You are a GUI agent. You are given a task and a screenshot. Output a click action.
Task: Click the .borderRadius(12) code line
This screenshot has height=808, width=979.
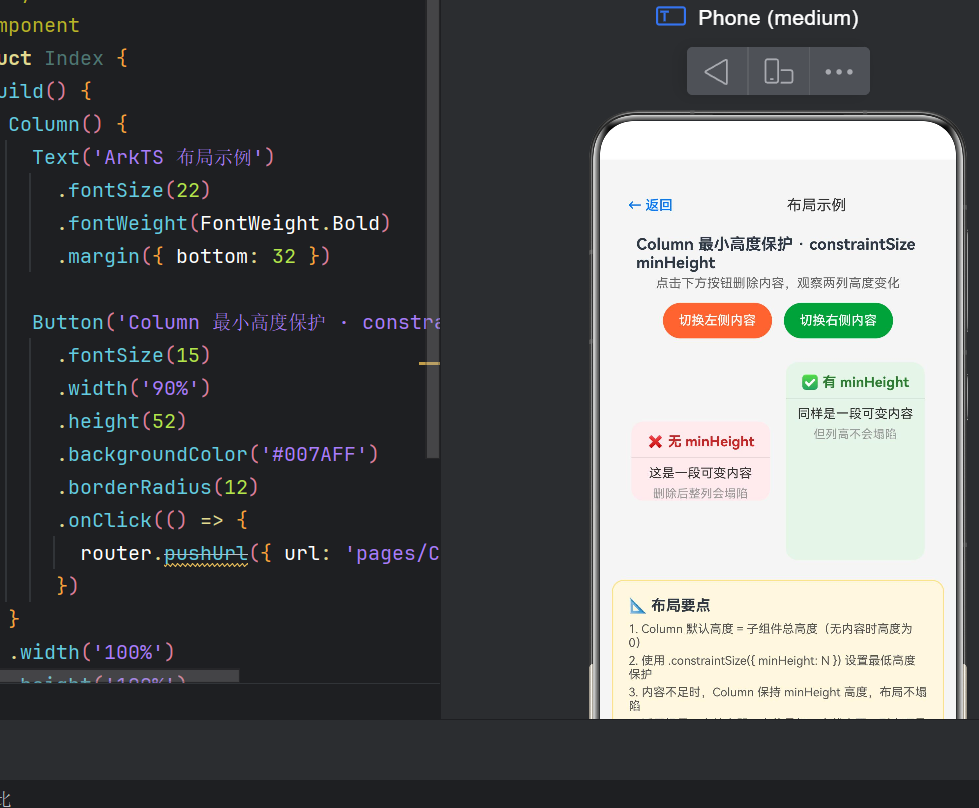point(157,488)
